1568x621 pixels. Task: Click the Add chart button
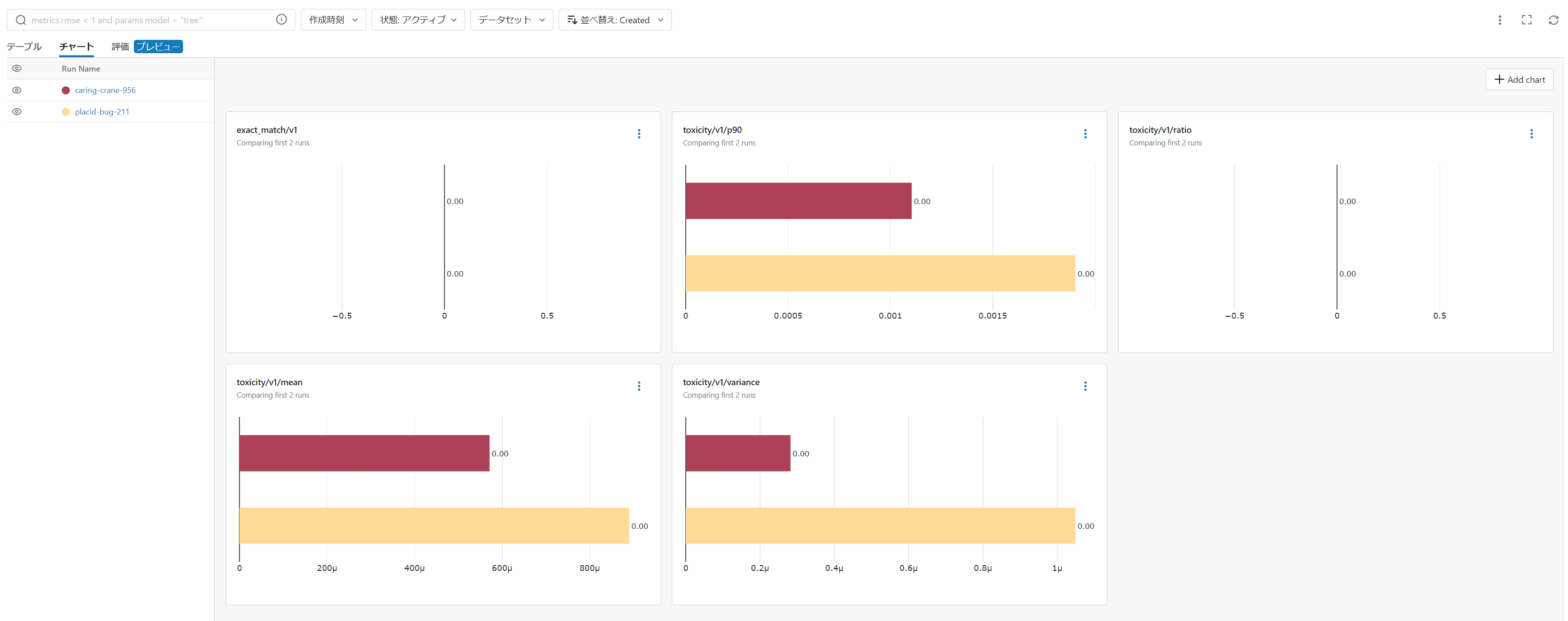[x=1519, y=80]
